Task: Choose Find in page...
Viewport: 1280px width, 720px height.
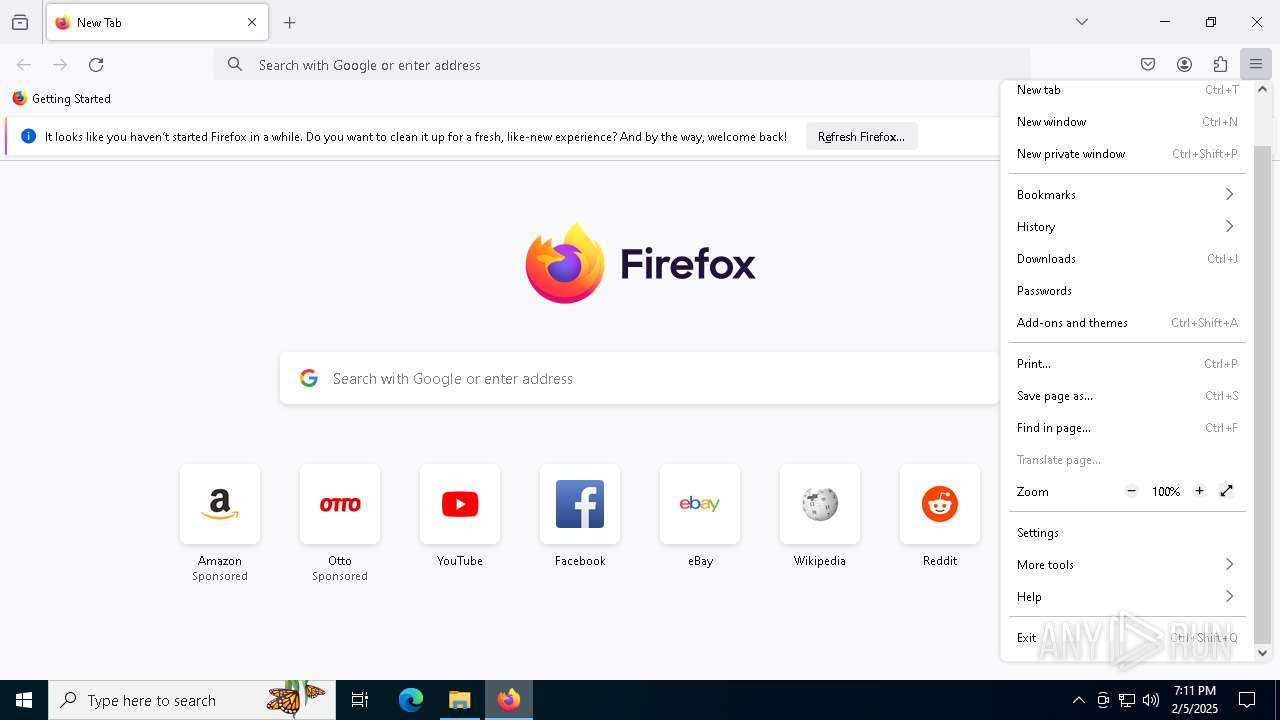Action: click(x=1127, y=428)
